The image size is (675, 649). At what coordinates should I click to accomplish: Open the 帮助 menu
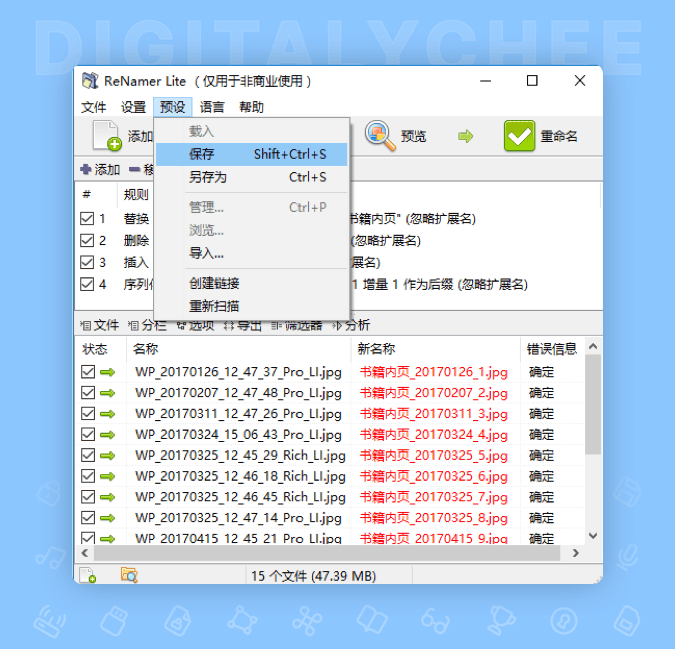point(251,107)
